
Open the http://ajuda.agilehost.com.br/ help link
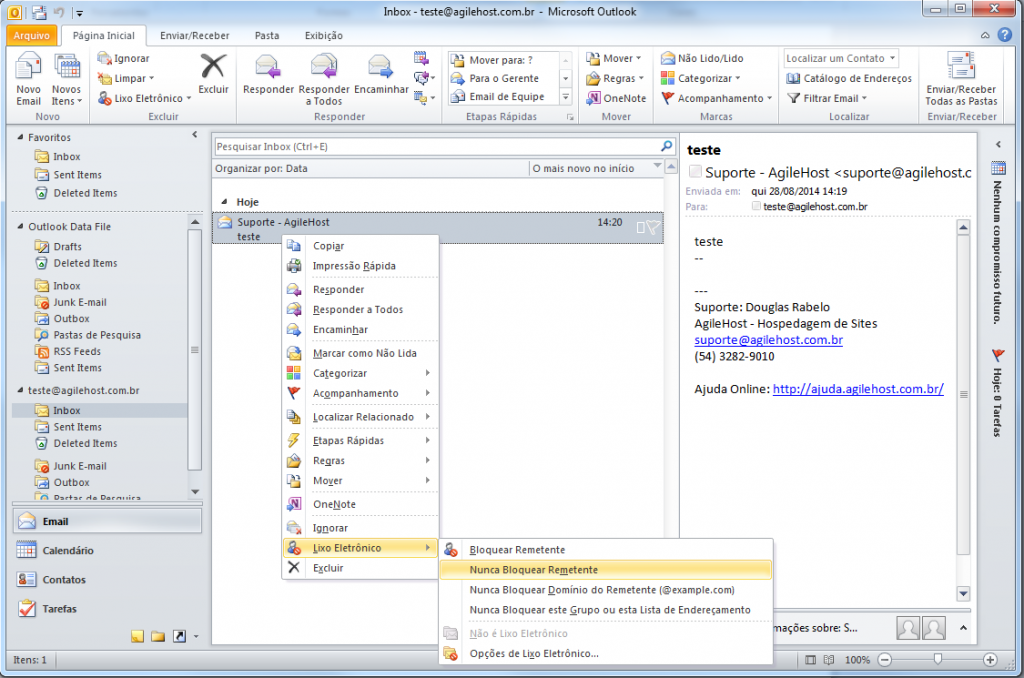coord(858,389)
